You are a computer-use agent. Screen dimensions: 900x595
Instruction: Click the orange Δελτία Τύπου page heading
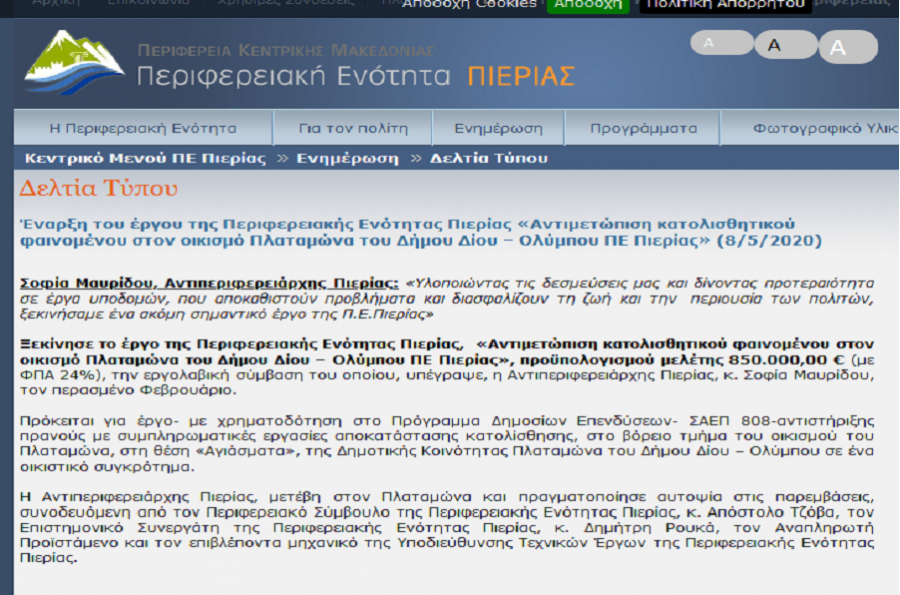(x=98, y=188)
